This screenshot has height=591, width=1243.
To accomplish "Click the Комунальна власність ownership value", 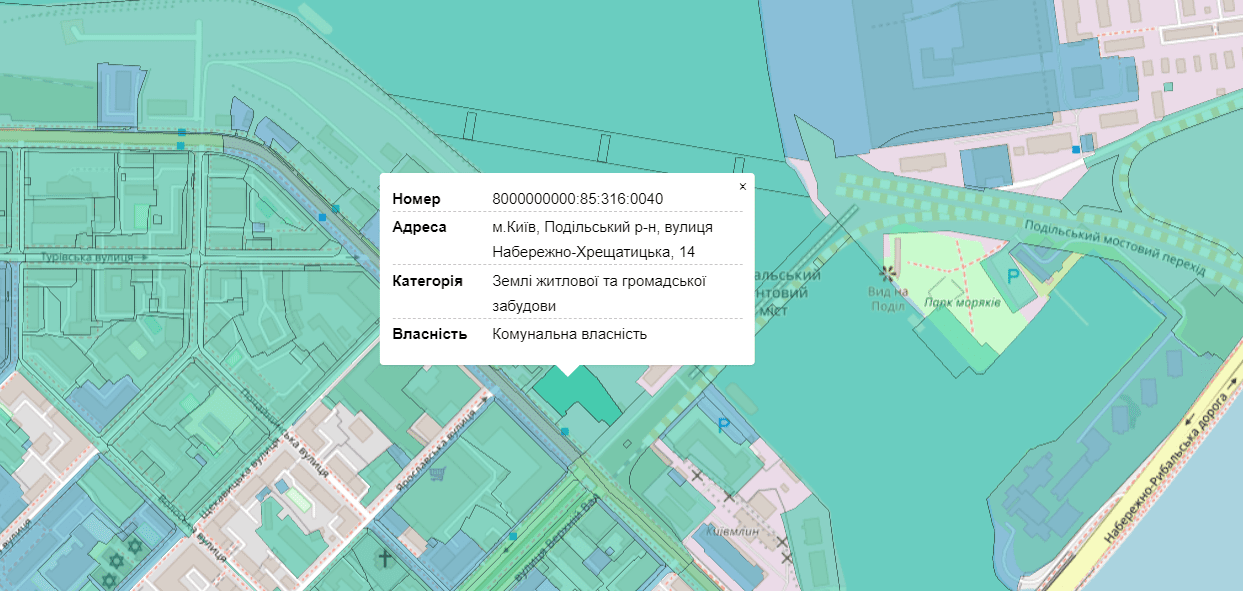I will [569, 334].
